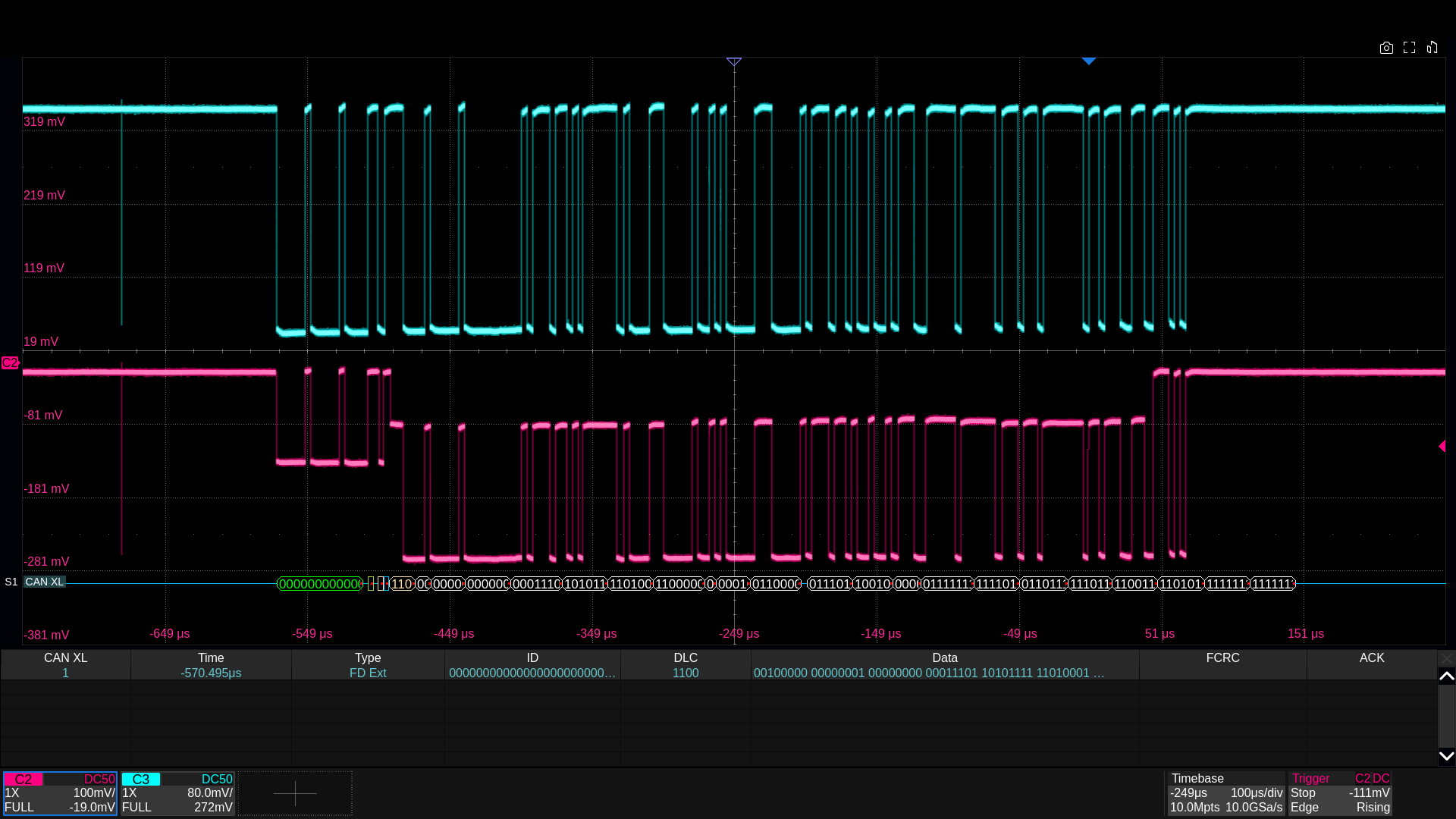Add a new channel with plus box
Image resolution: width=1456 pixels, height=819 pixels.
pyautogui.click(x=295, y=793)
